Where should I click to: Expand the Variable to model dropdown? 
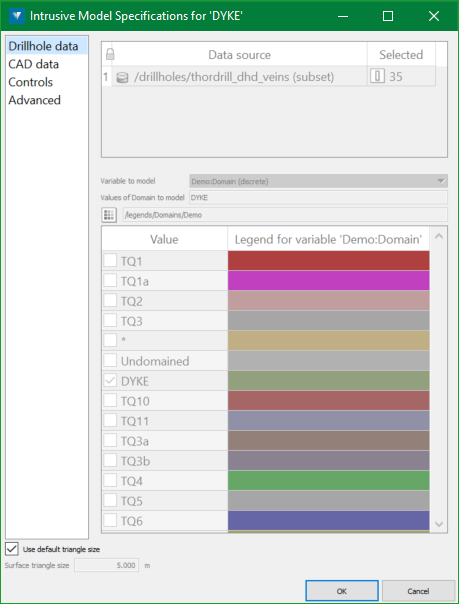coord(318,181)
